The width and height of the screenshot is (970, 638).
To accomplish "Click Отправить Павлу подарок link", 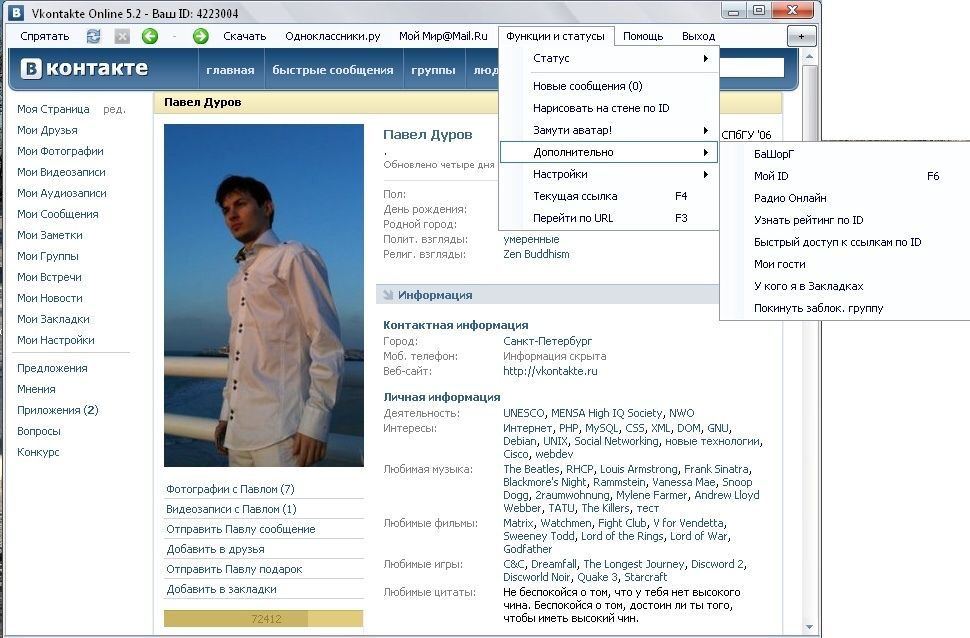I will tap(234, 569).
